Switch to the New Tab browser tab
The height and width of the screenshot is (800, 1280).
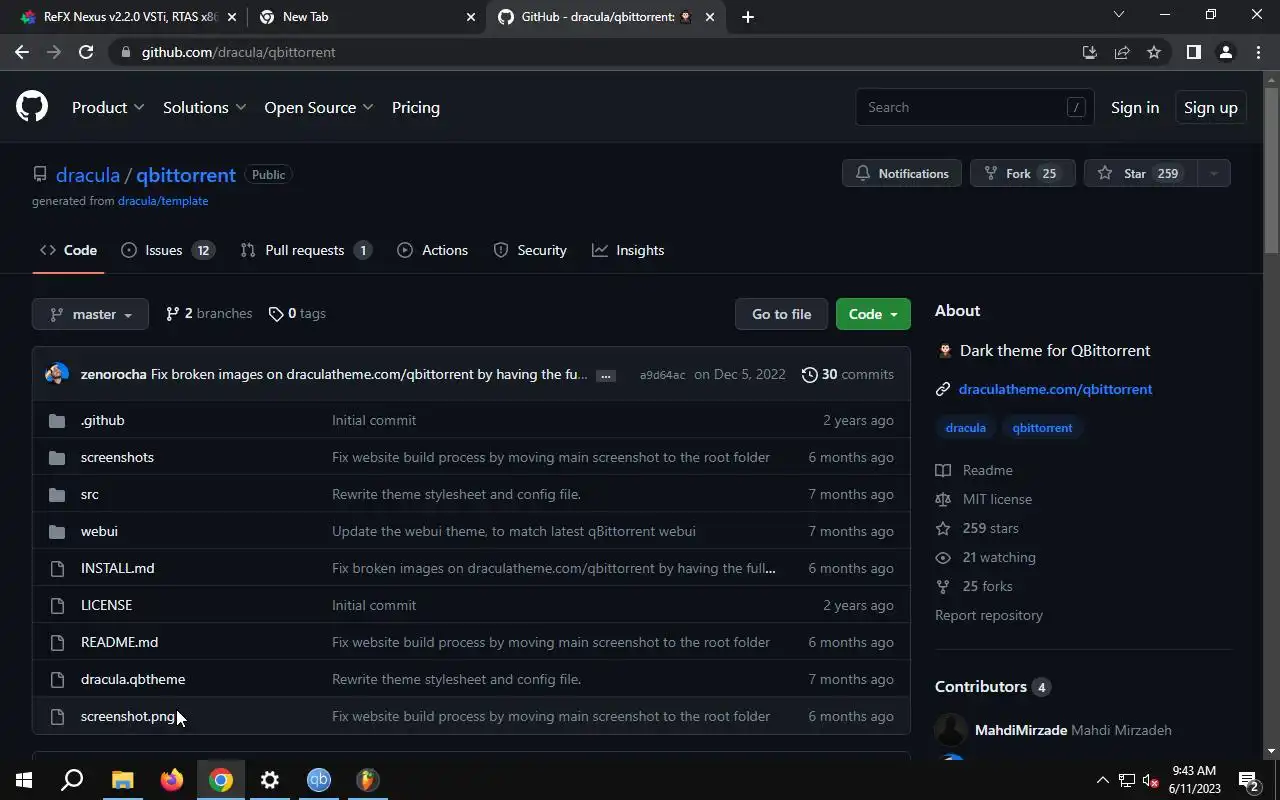click(367, 17)
